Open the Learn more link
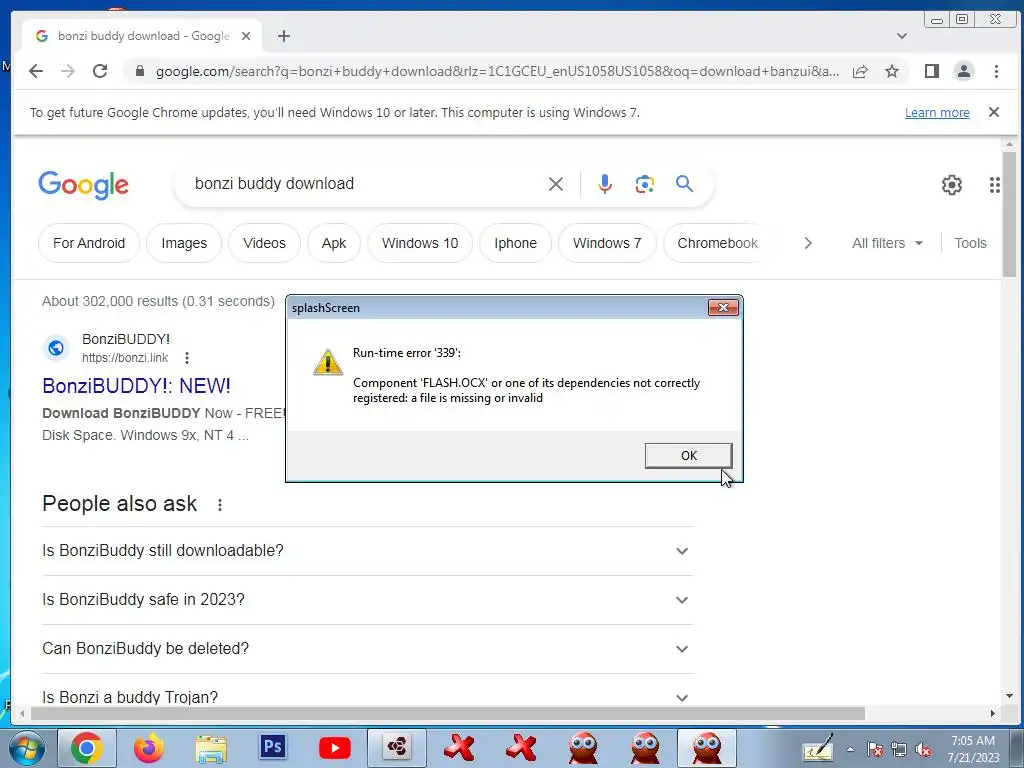 (936, 112)
